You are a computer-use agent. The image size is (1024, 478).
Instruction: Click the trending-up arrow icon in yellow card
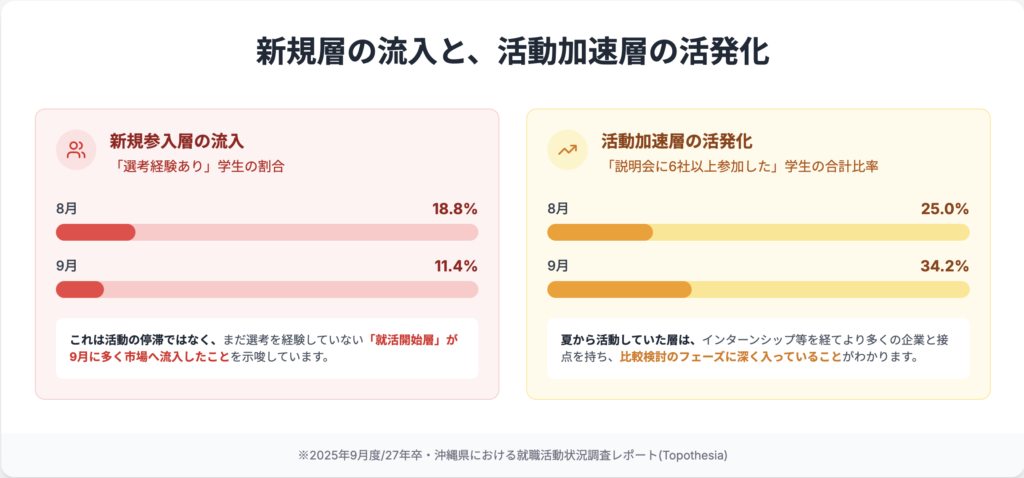click(567, 151)
